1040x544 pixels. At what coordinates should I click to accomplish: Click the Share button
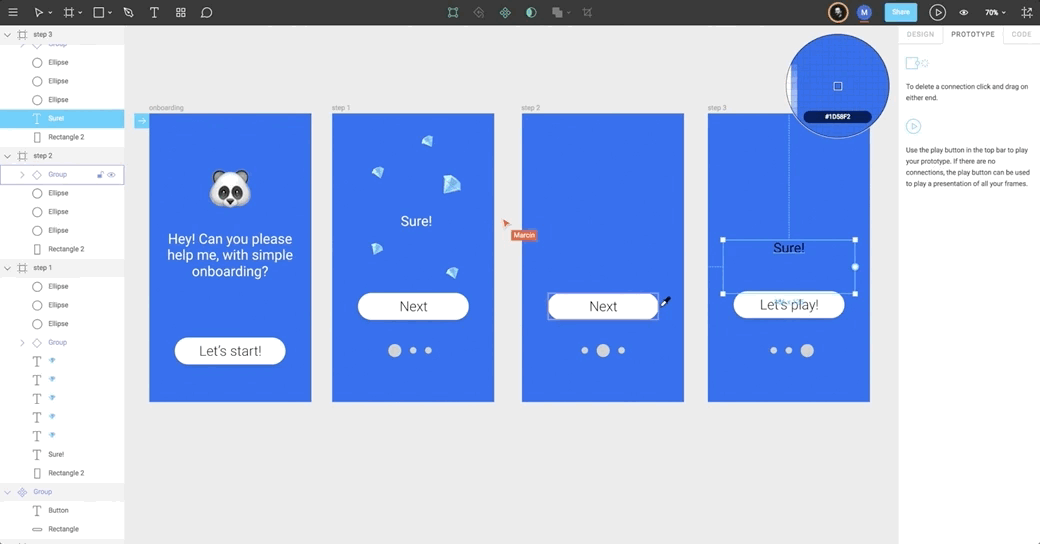pos(901,13)
